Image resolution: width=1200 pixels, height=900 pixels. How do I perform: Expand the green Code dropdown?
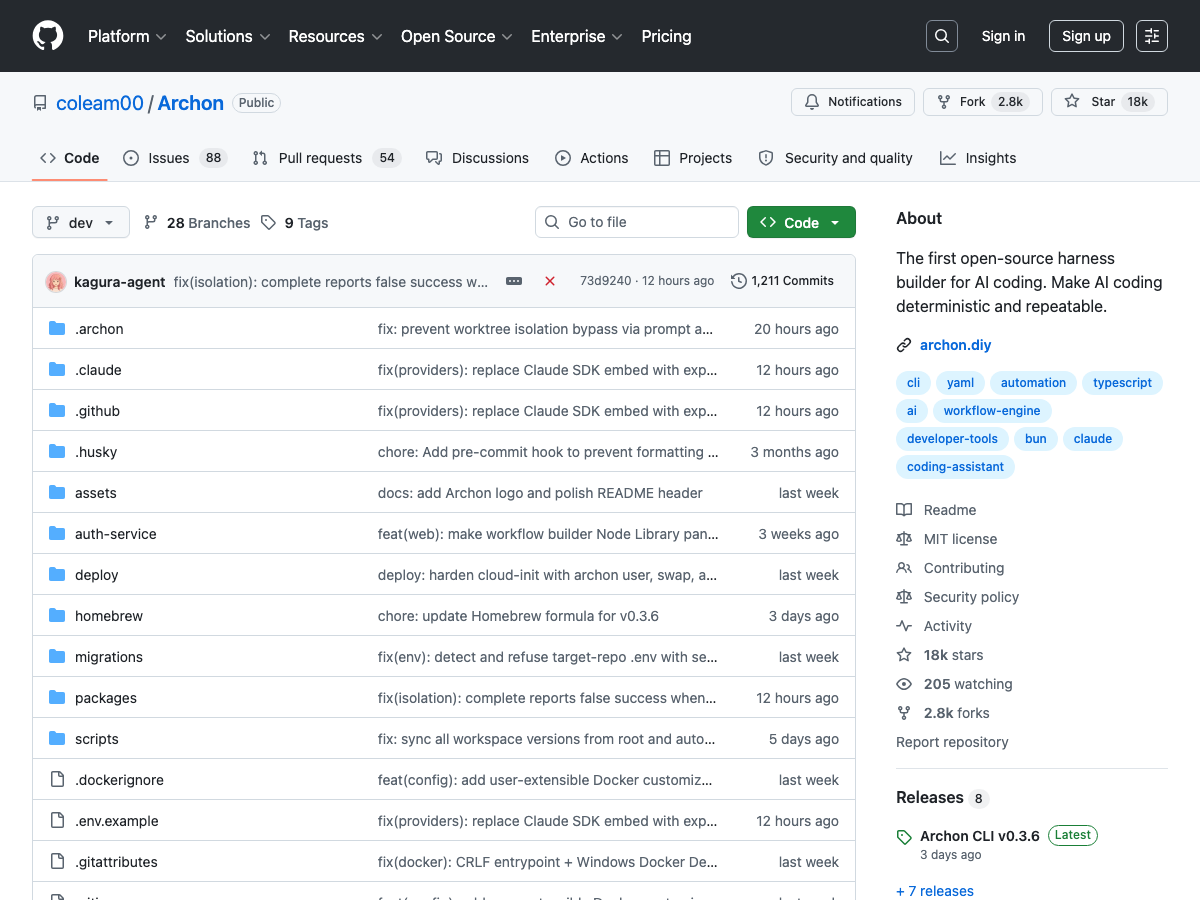point(801,222)
